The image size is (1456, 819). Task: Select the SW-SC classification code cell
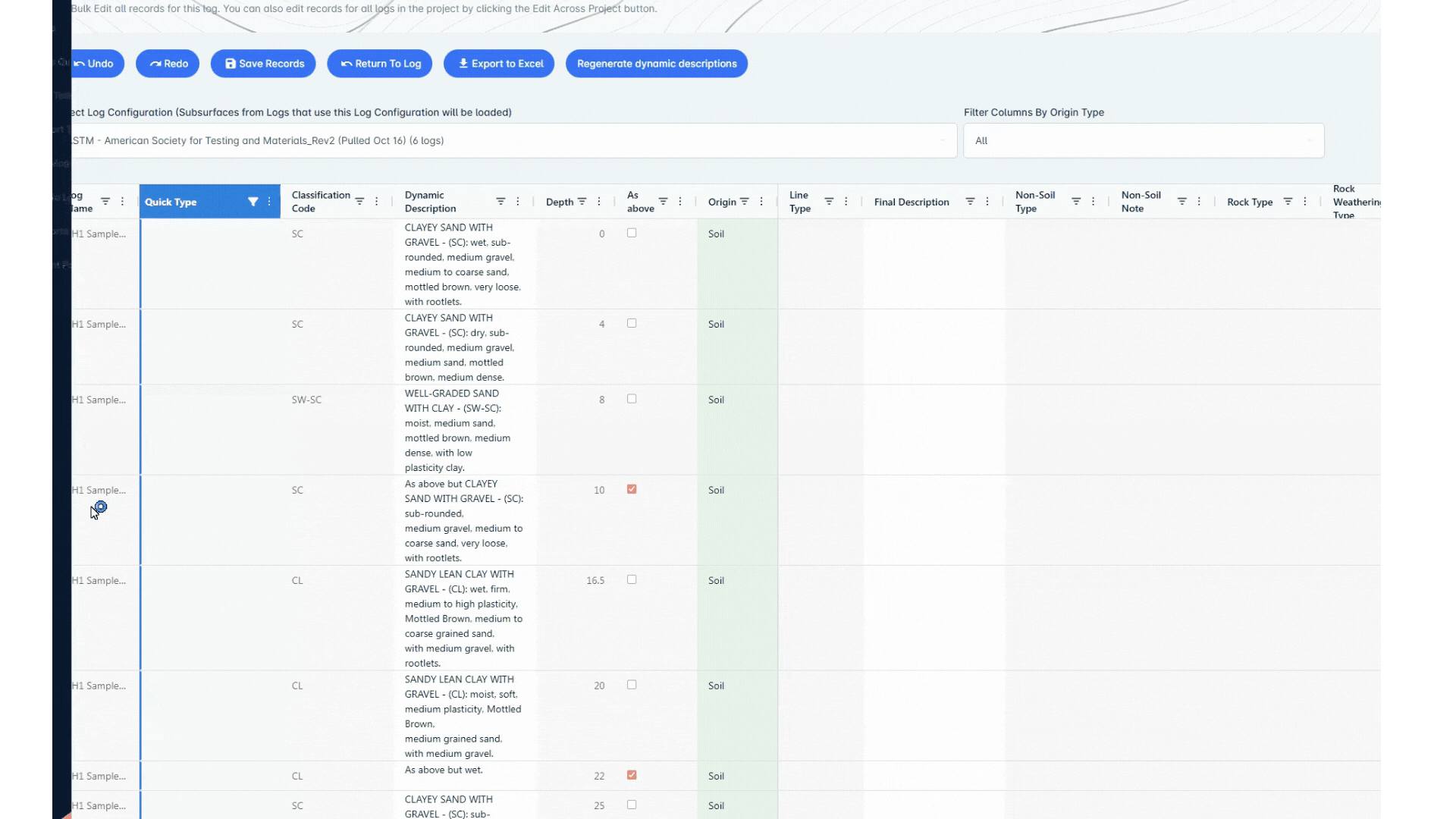point(307,400)
